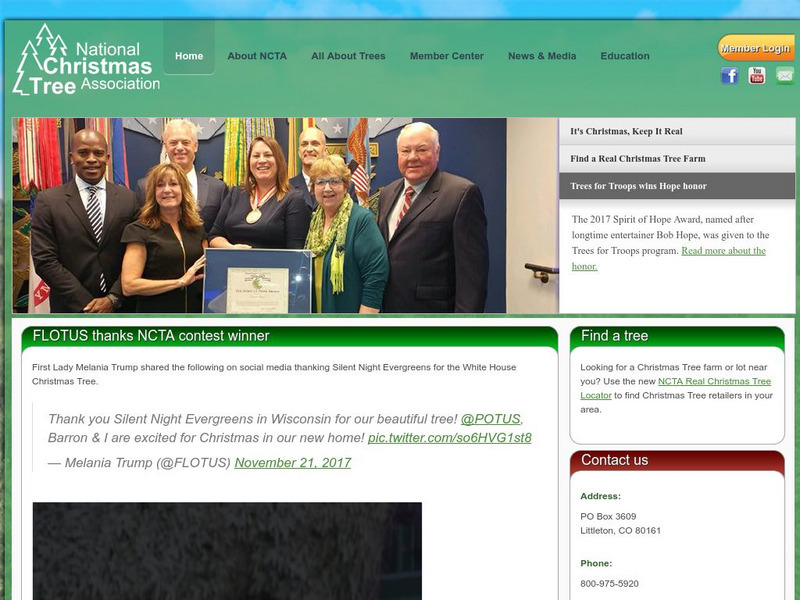
Task: Open the pic.twitter.com/so6HVG1st8 link
Action: (449, 438)
